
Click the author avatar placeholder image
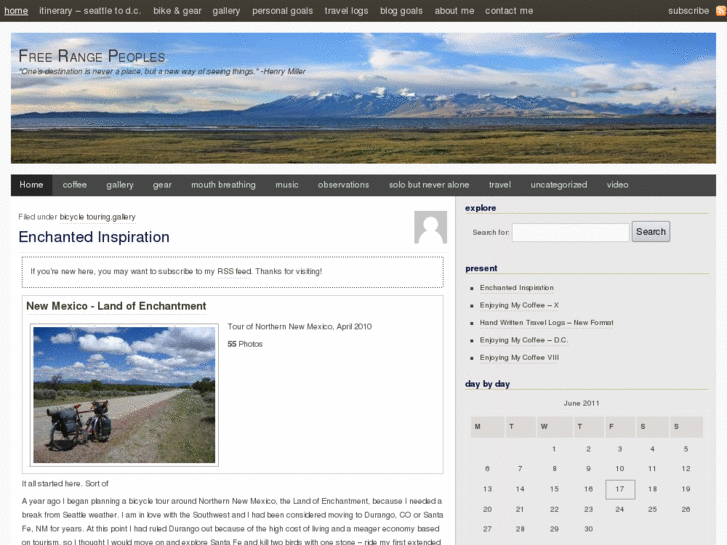pos(430,227)
